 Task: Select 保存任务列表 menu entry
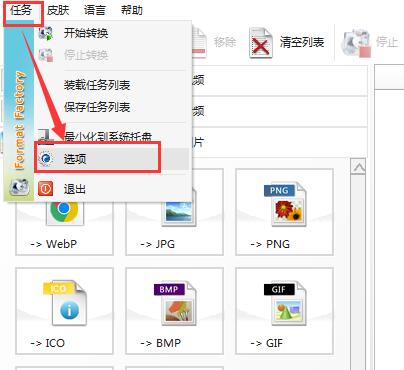97,107
